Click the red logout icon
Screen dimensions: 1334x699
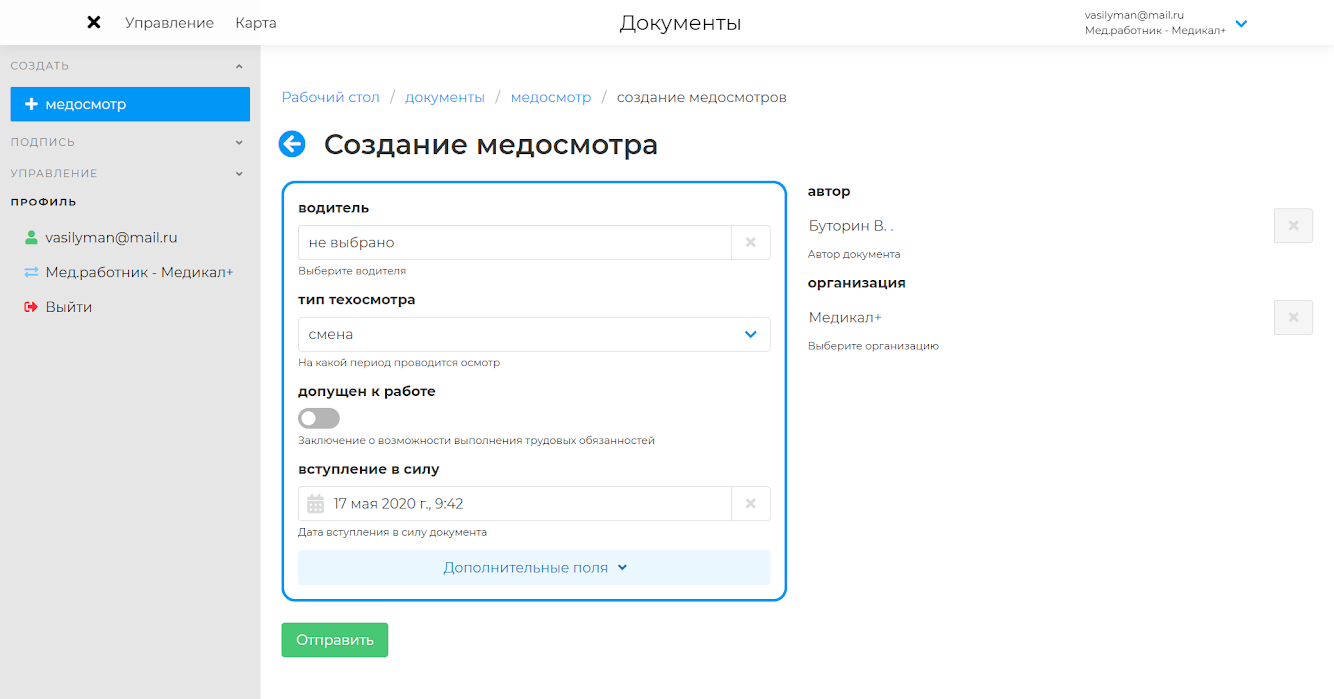(31, 307)
